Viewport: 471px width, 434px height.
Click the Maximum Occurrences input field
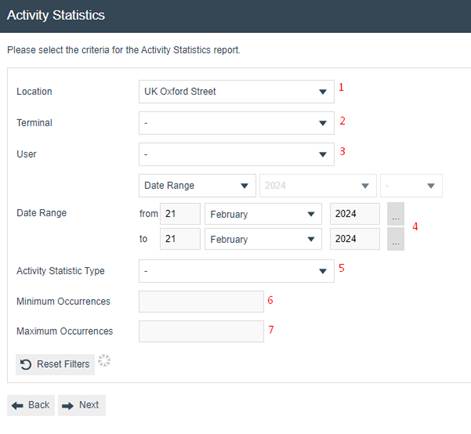(201, 331)
